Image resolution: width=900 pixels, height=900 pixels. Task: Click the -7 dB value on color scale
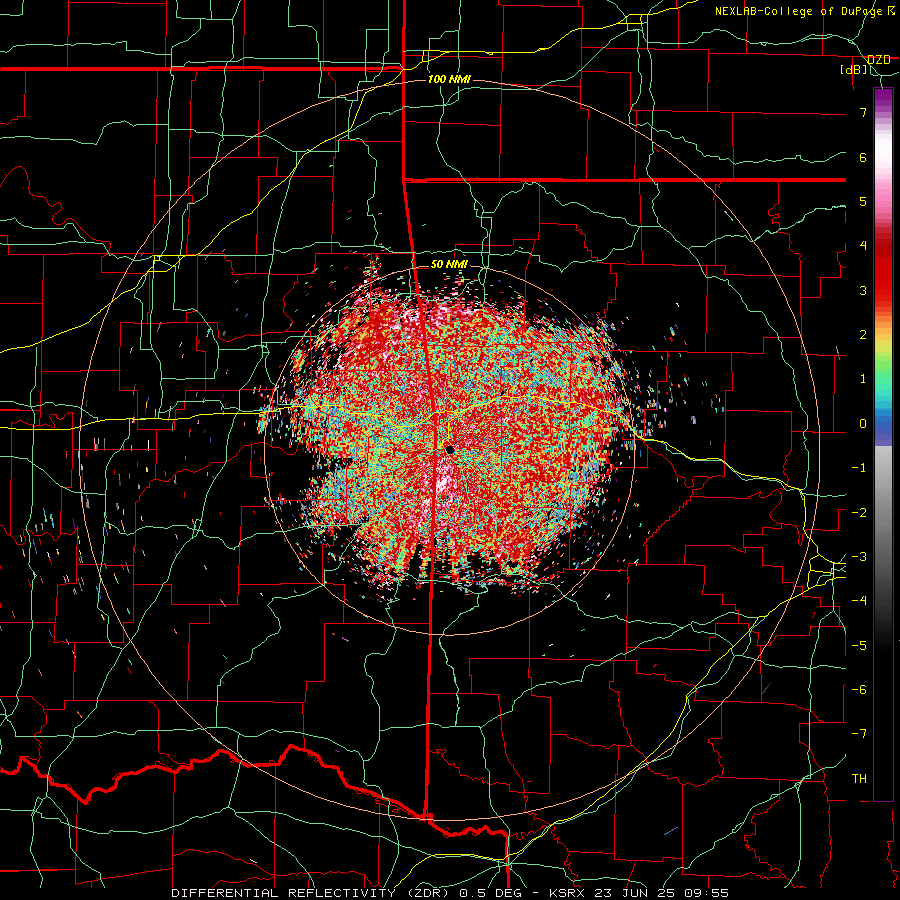pyautogui.click(x=859, y=734)
